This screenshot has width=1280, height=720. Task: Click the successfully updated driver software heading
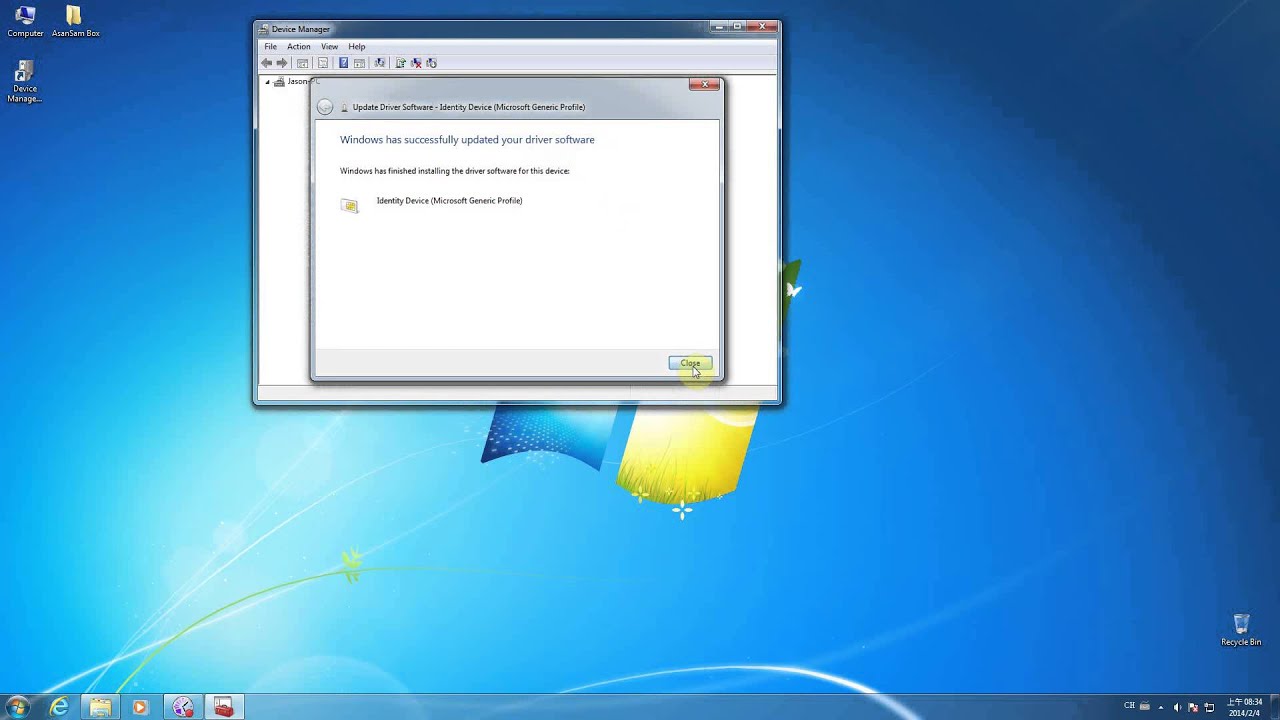(467, 140)
